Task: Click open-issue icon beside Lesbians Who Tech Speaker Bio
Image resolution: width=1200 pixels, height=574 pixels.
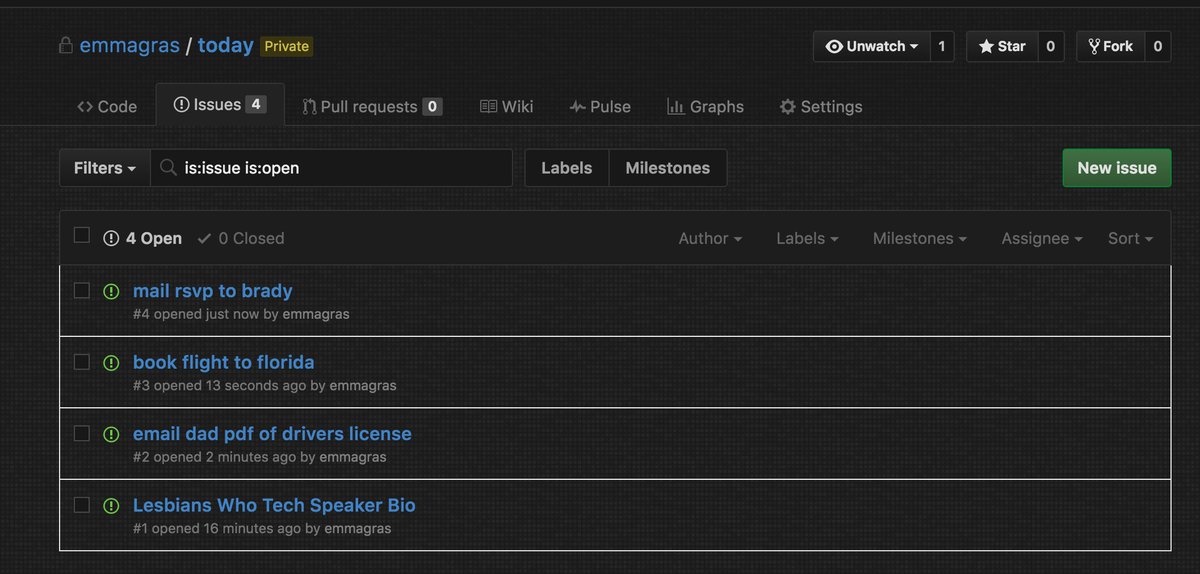Action: pyautogui.click(x=111, y=505)
